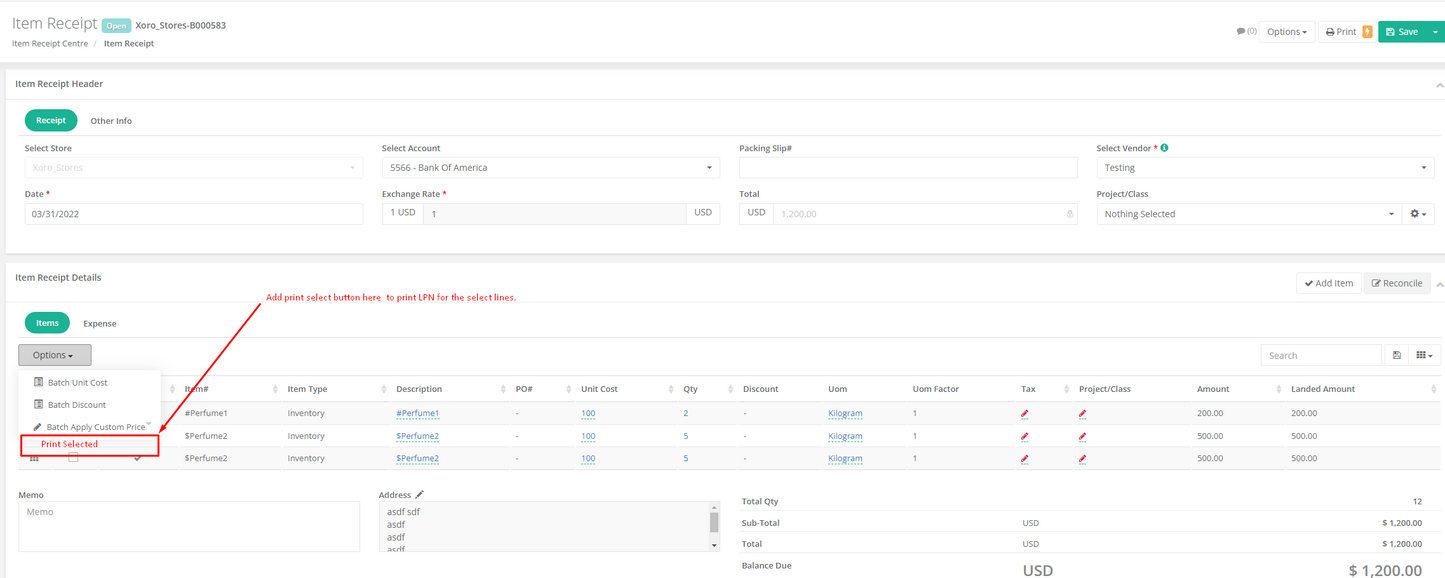Image resolution: width=1445 pixels, height=578 pixels.
Task: Click Address box scrollbar down arrow
Action: coord(714,545)
